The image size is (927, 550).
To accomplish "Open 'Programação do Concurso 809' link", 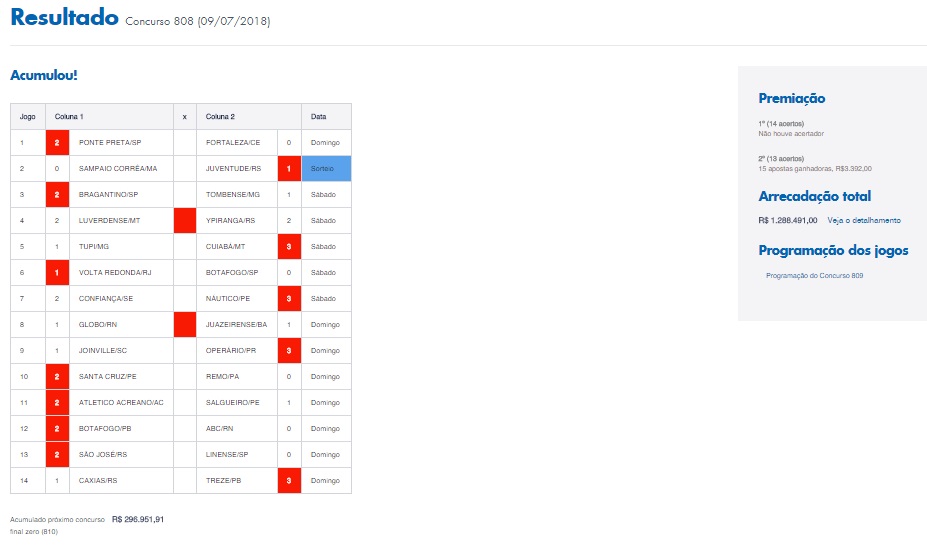I will [814, 275].
